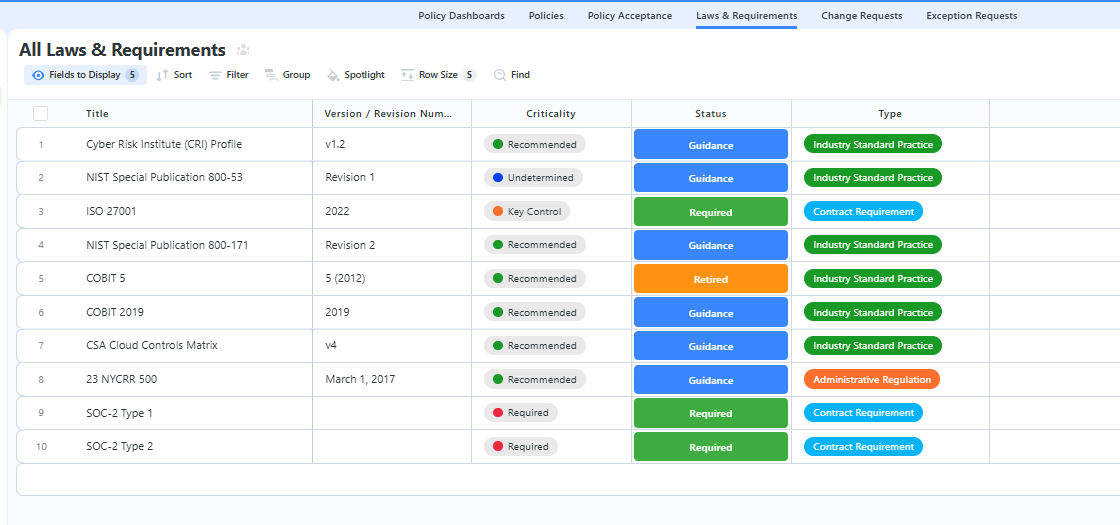The height and width of the screenshot is (525, 1120).
Task: Open the SOC-2 Type 2 record
Action: click(119, 446)
